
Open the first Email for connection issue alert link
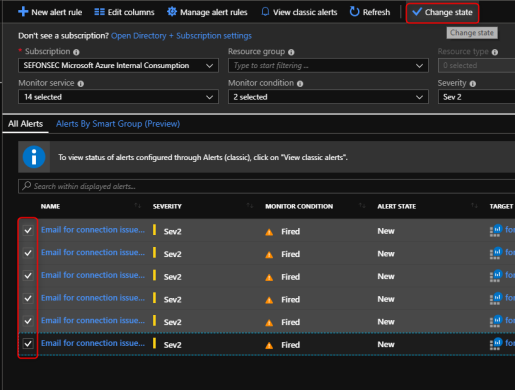point(93,230)
